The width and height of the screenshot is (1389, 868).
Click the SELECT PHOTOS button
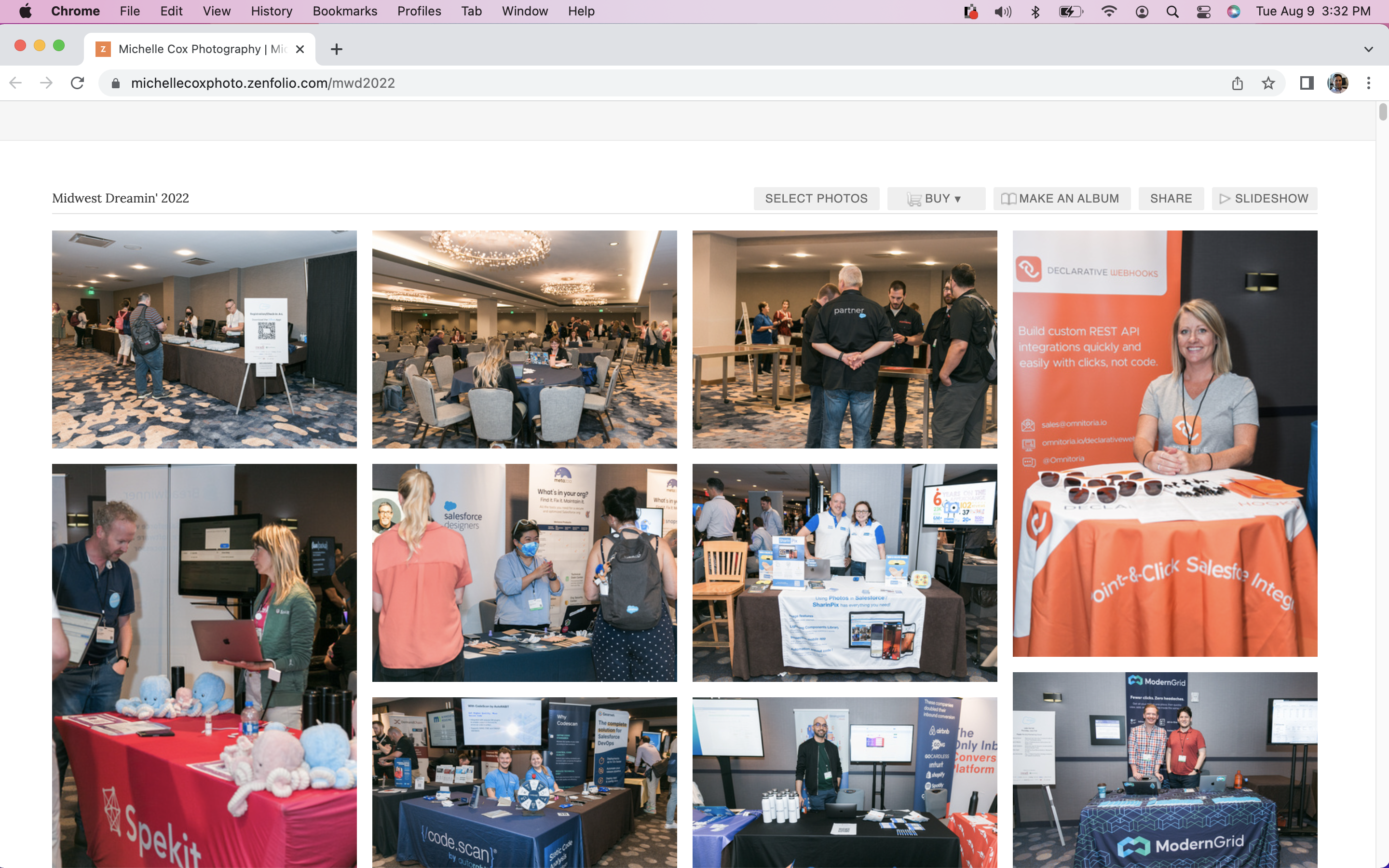pos(816,199)
